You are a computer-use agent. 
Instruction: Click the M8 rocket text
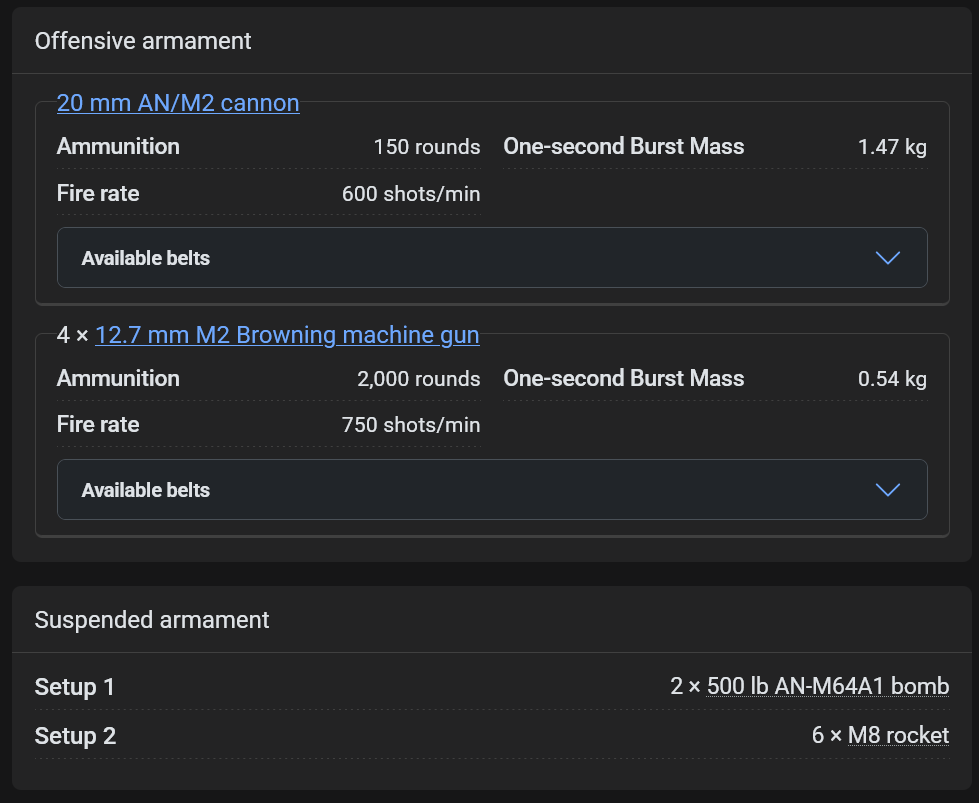pos(898,736)
